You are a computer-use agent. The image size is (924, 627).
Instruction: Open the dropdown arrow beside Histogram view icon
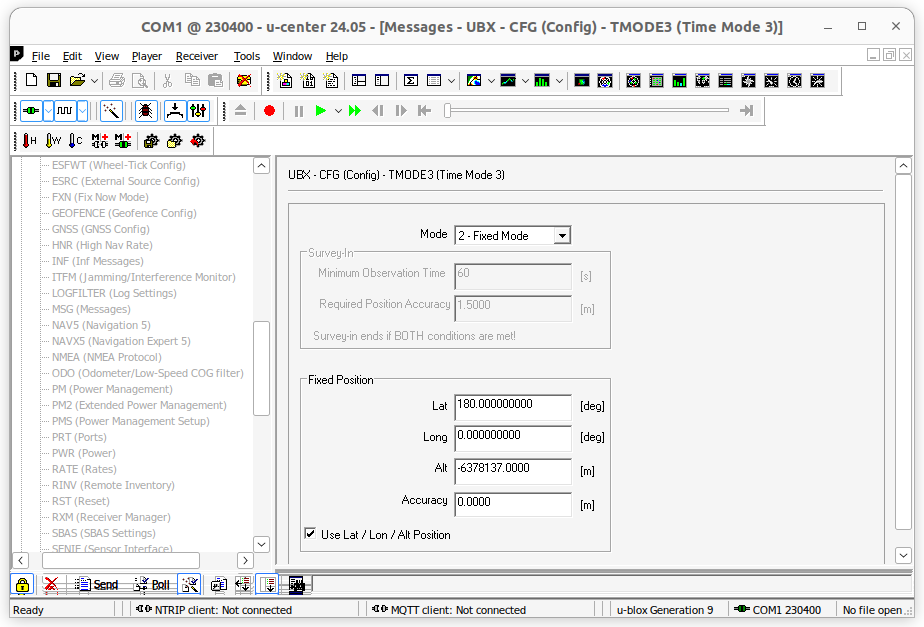(559, 80)
